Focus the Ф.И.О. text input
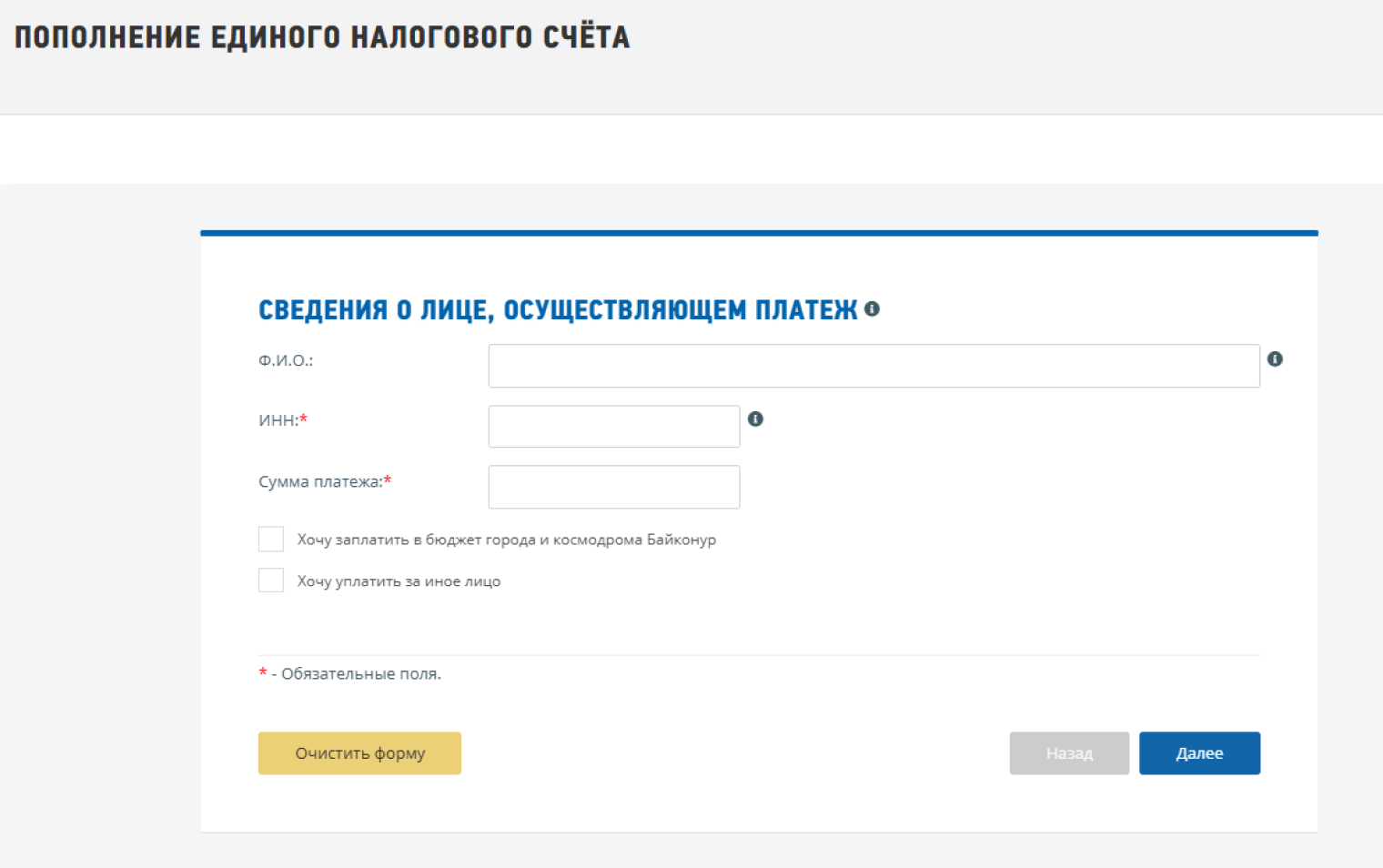This screenshot has height=868, width=1383. (873, 366)
